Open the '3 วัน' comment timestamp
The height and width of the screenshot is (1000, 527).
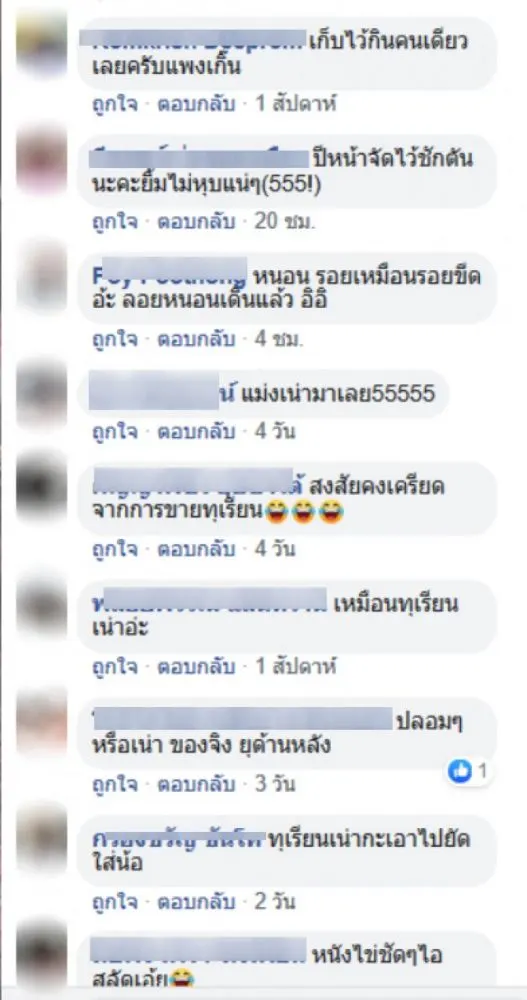(275, 784)
